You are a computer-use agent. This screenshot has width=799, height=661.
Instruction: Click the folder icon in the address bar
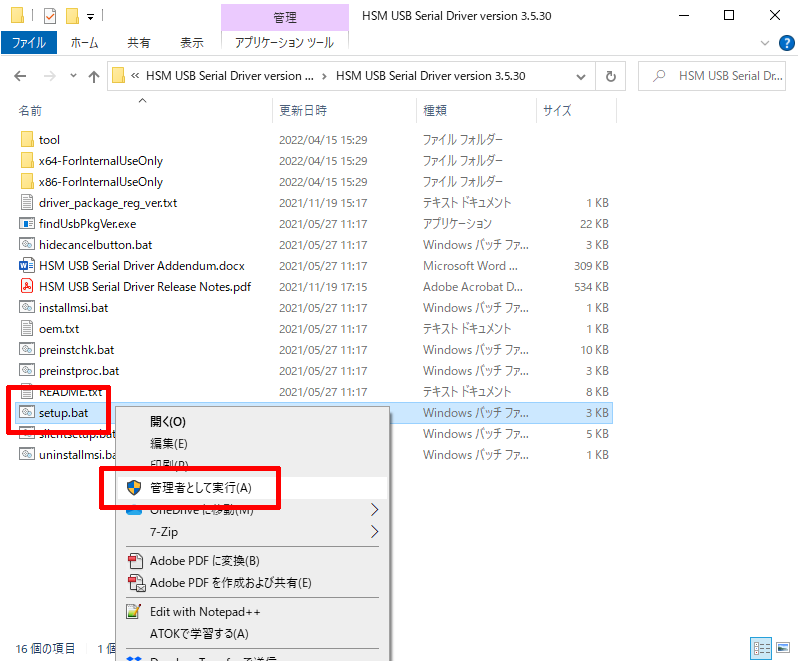(x=118, y=75)
